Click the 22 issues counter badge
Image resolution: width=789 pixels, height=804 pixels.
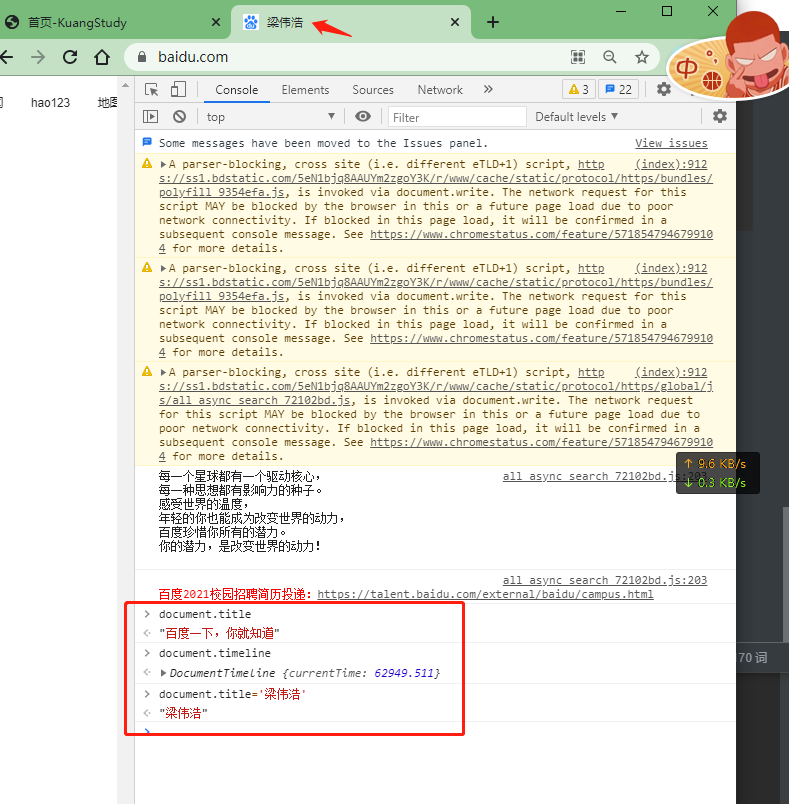[618, 90]
